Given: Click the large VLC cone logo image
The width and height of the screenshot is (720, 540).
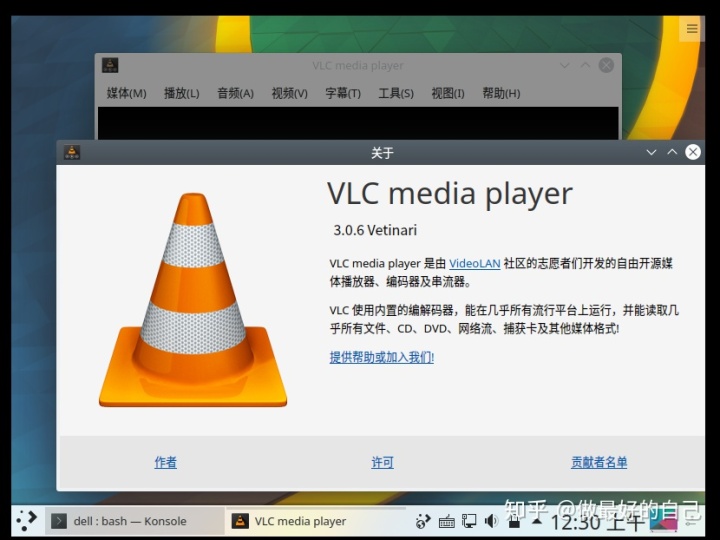Looking at the screenshot, I should tap(193, 300).
